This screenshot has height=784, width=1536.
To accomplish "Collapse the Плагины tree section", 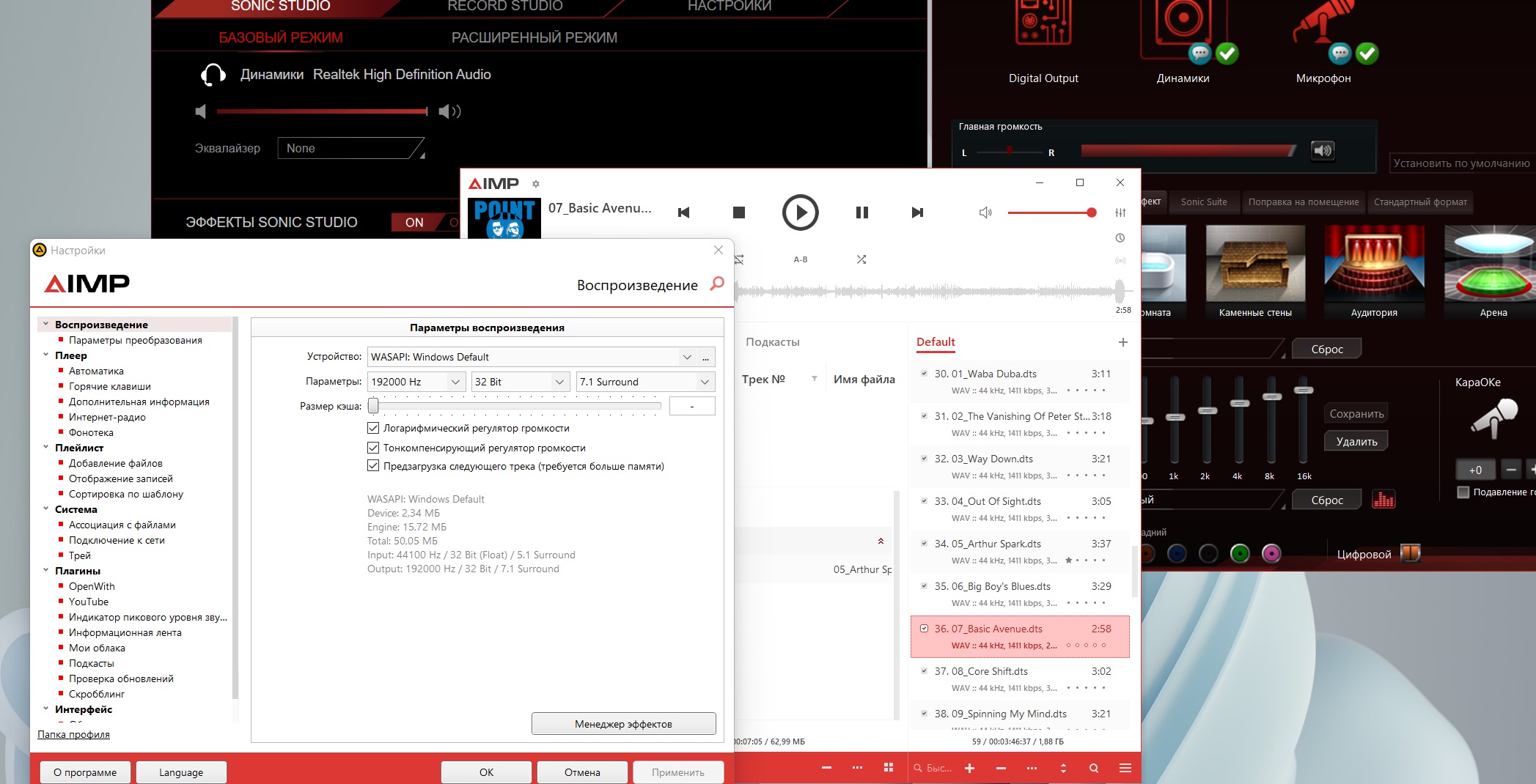I will coord(45,570).
